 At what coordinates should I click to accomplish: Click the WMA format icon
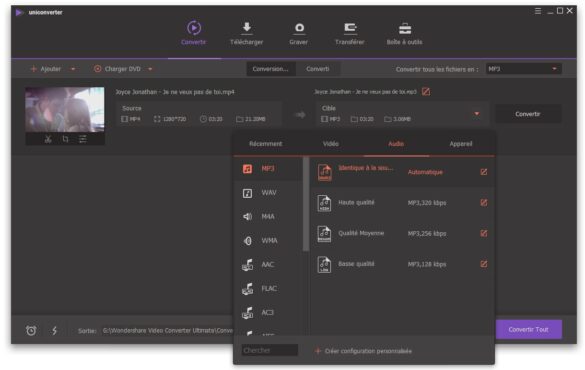247,241
